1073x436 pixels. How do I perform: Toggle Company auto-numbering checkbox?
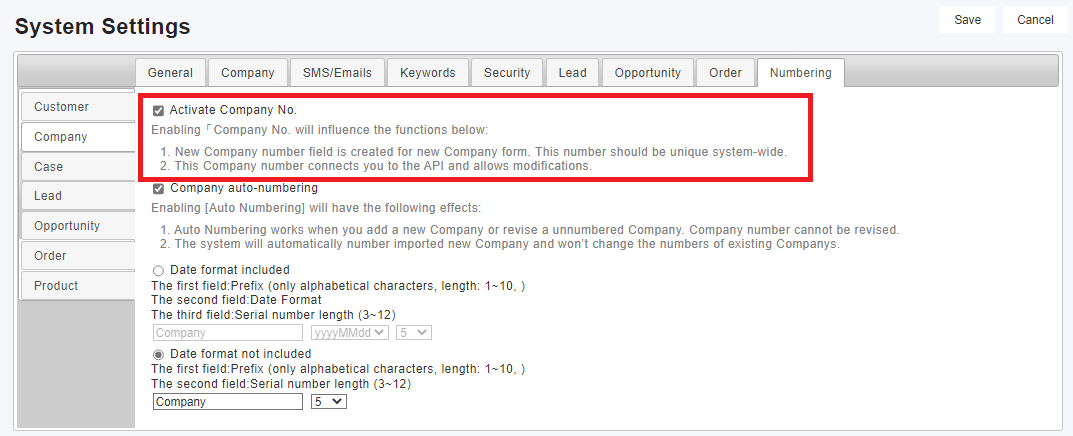pos(158,188)
